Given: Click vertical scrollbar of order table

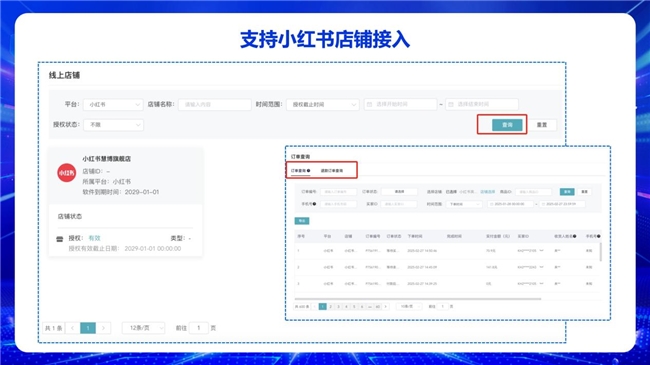Looking at the screenshot, I should [x=600, y=252].
